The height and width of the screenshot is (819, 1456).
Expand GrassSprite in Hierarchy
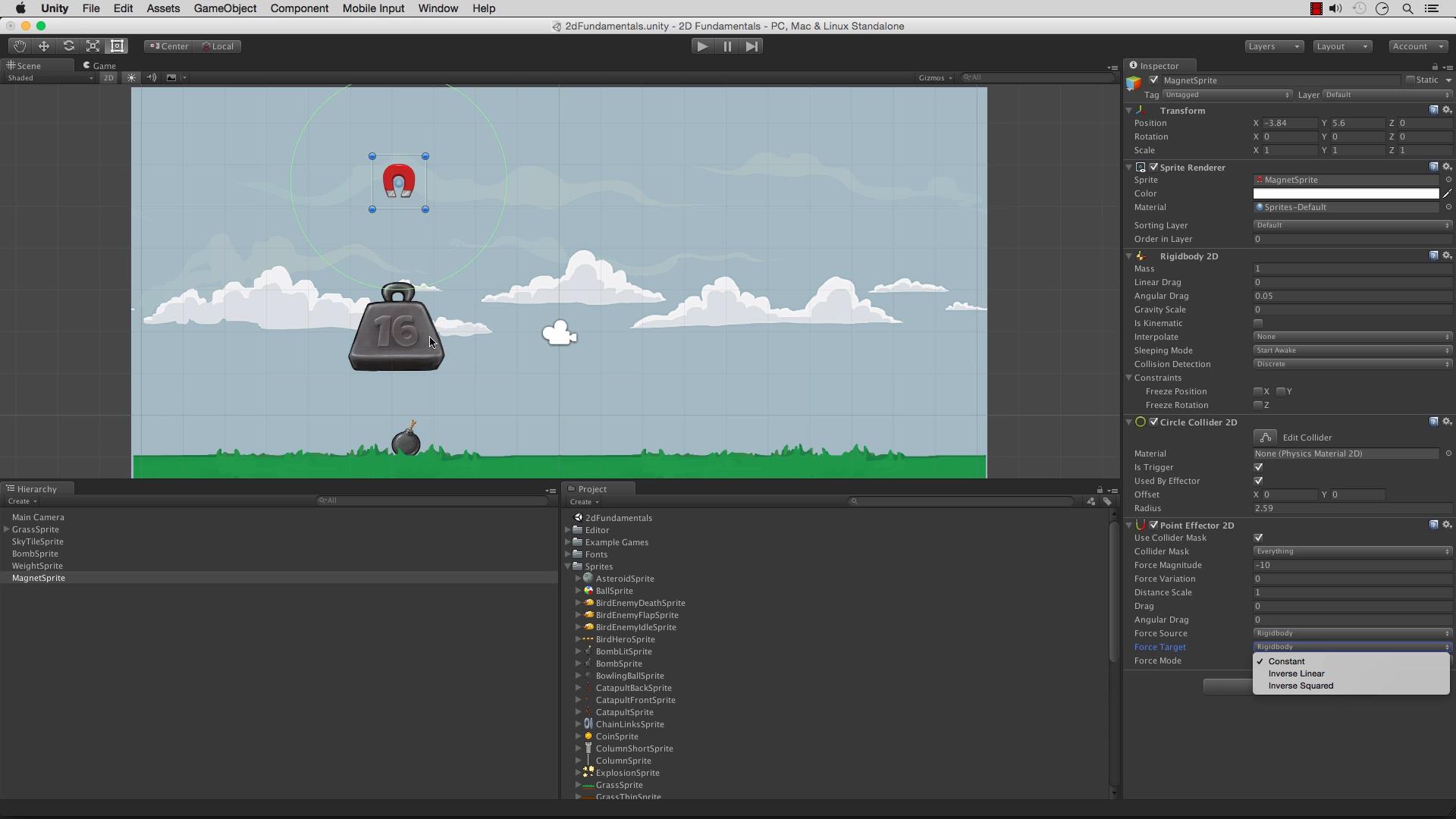click(7, 529)
